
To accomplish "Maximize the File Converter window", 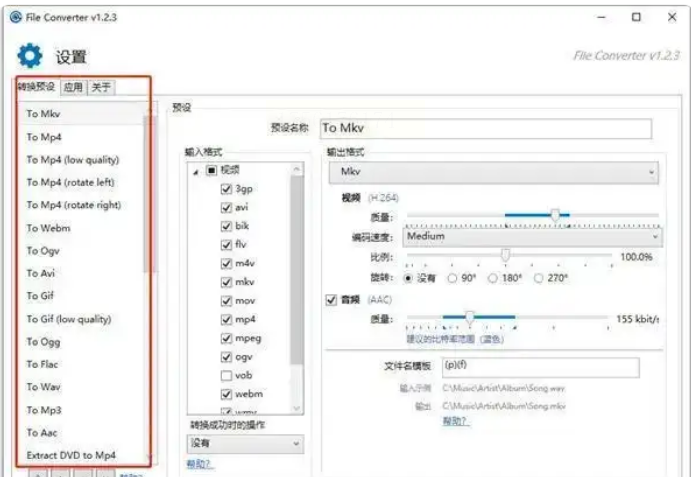I will pos(636,17).
